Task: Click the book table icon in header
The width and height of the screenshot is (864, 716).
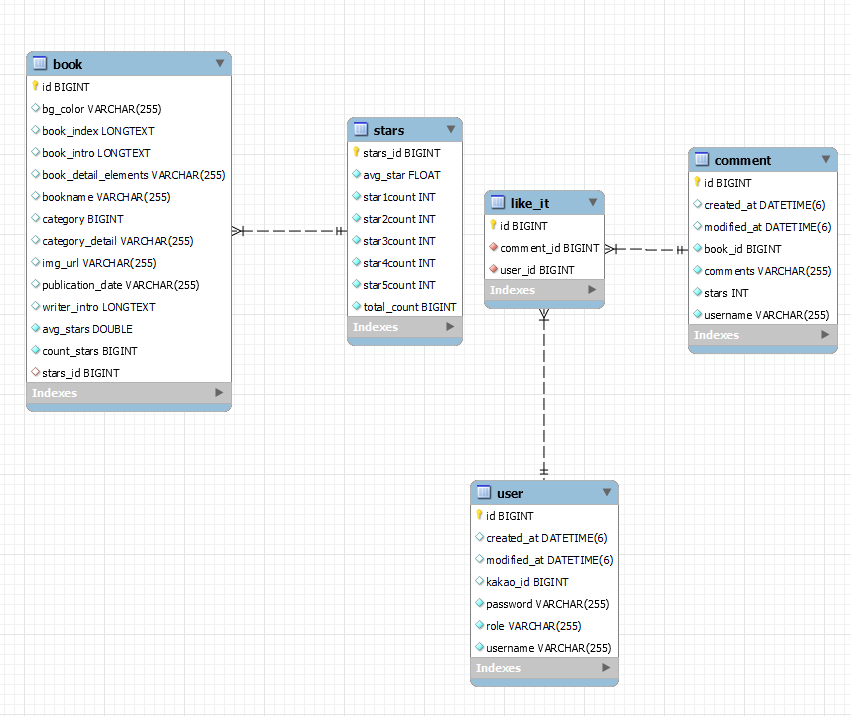Action: (x=40, y=63)
